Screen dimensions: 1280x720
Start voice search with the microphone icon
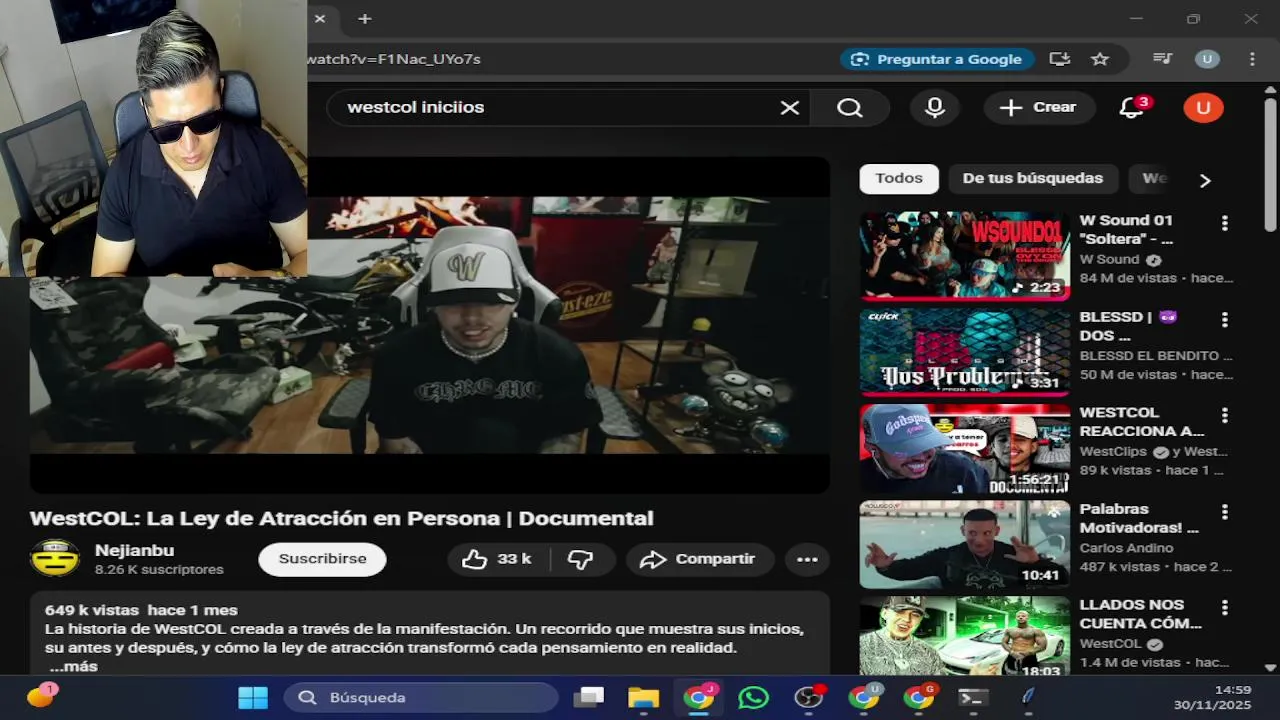(x=935, y=108)
